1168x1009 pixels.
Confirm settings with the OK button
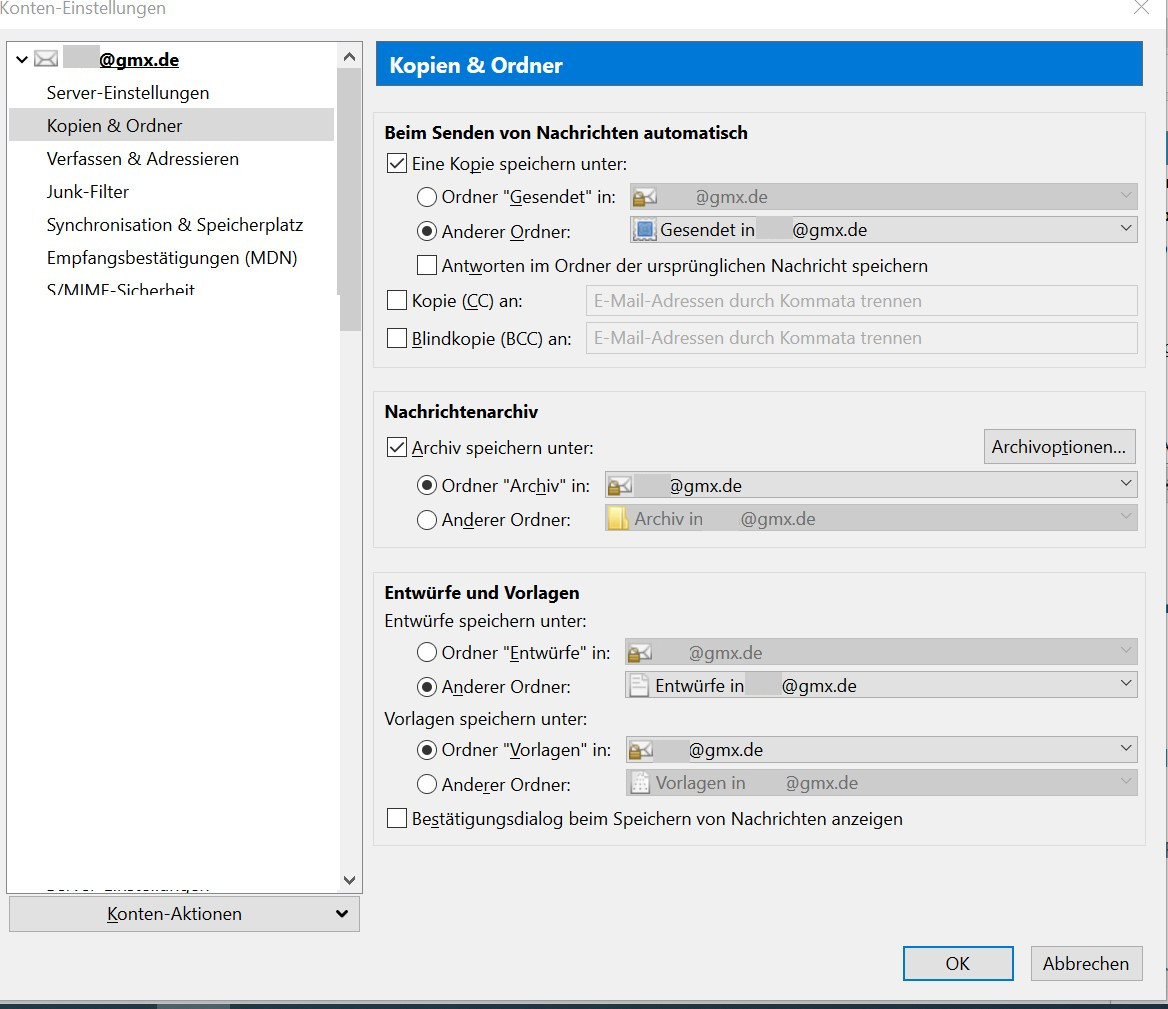pyautogui.click(x=957, y=964)
